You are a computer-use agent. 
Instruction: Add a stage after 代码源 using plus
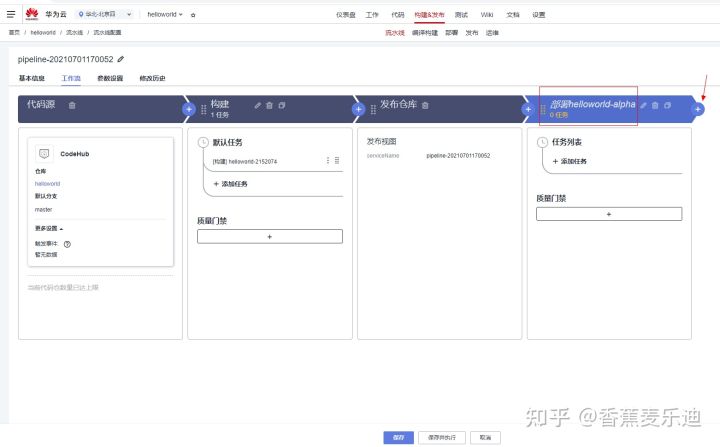(x=189, y=109)
